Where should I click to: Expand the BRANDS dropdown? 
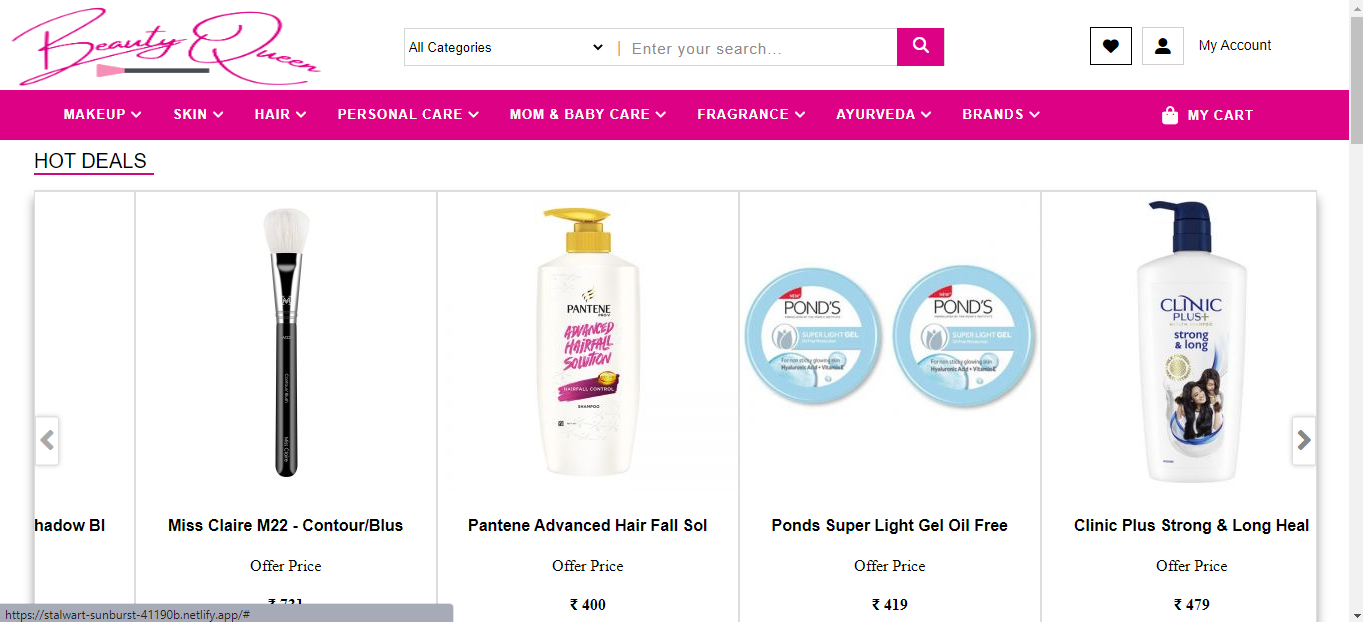click(x=1000, y=114)
